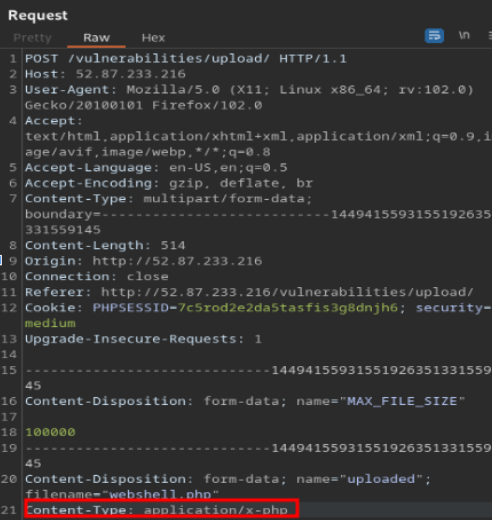The width and height of the screenshot is (492, 520).
Task: Click the 'medium' security cookie value
Action: pos(50,323)
